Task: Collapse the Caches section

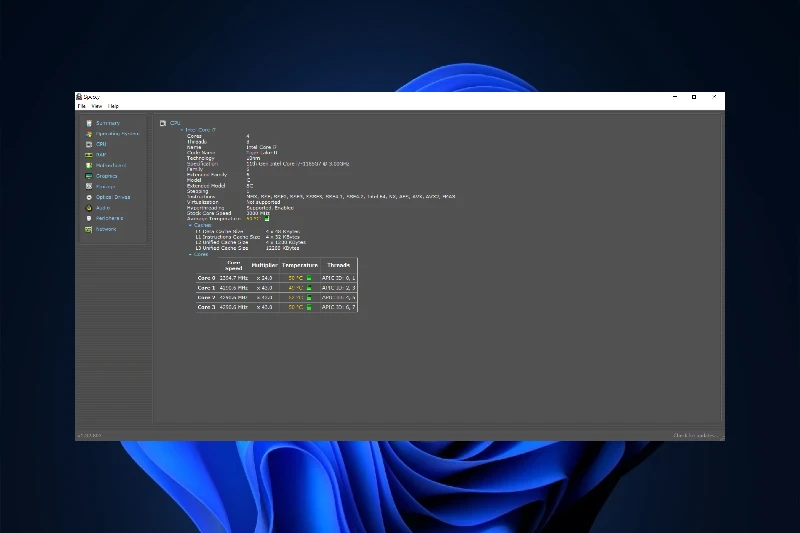Action: click(190, 225)
